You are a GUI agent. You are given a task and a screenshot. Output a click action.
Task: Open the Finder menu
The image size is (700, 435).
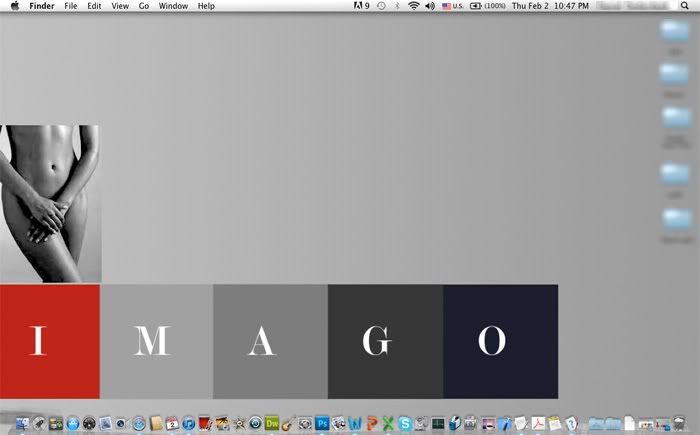(42, 6)
